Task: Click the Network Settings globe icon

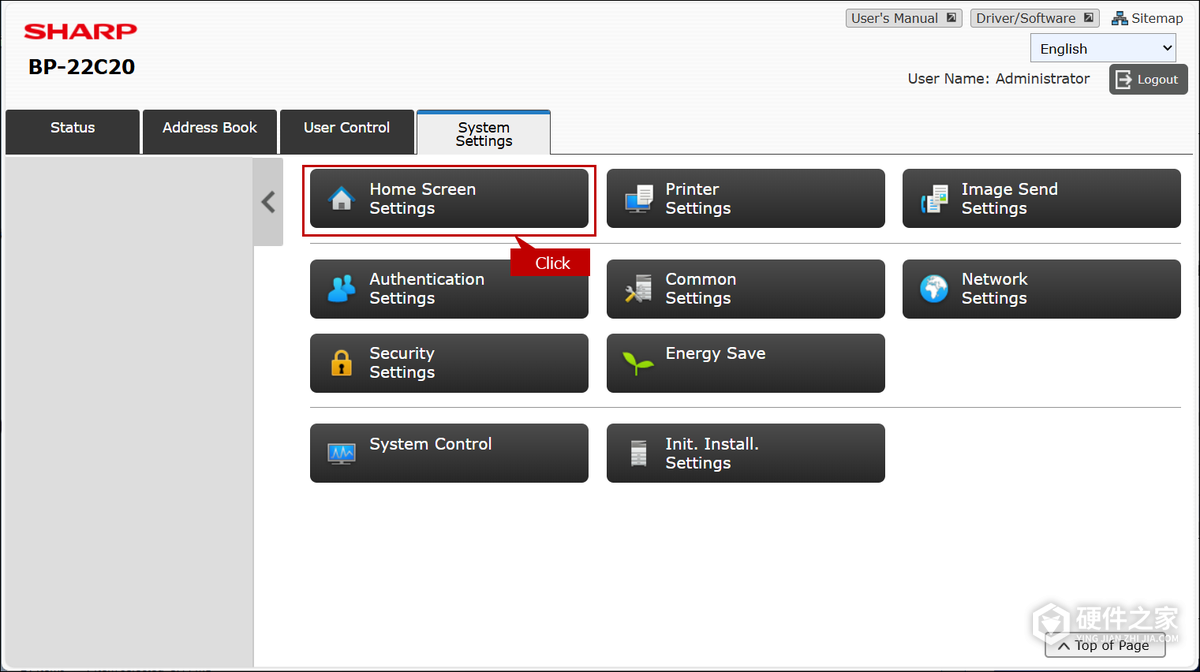Action: pos(934,289)
